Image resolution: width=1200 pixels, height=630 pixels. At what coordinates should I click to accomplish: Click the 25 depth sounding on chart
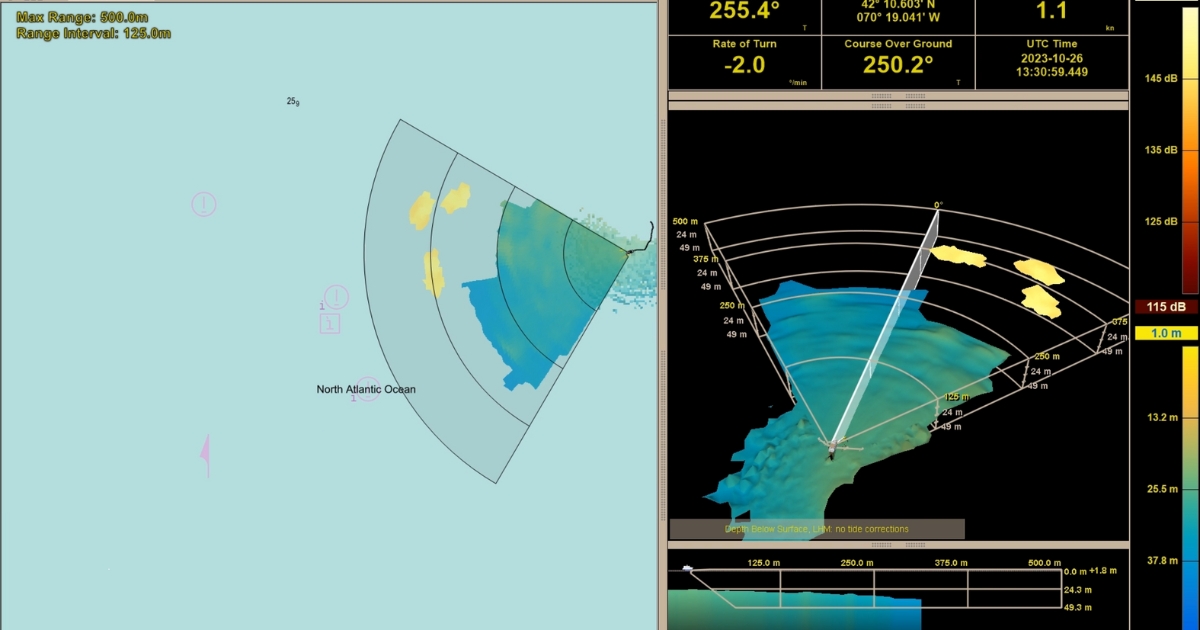[292, 101]
